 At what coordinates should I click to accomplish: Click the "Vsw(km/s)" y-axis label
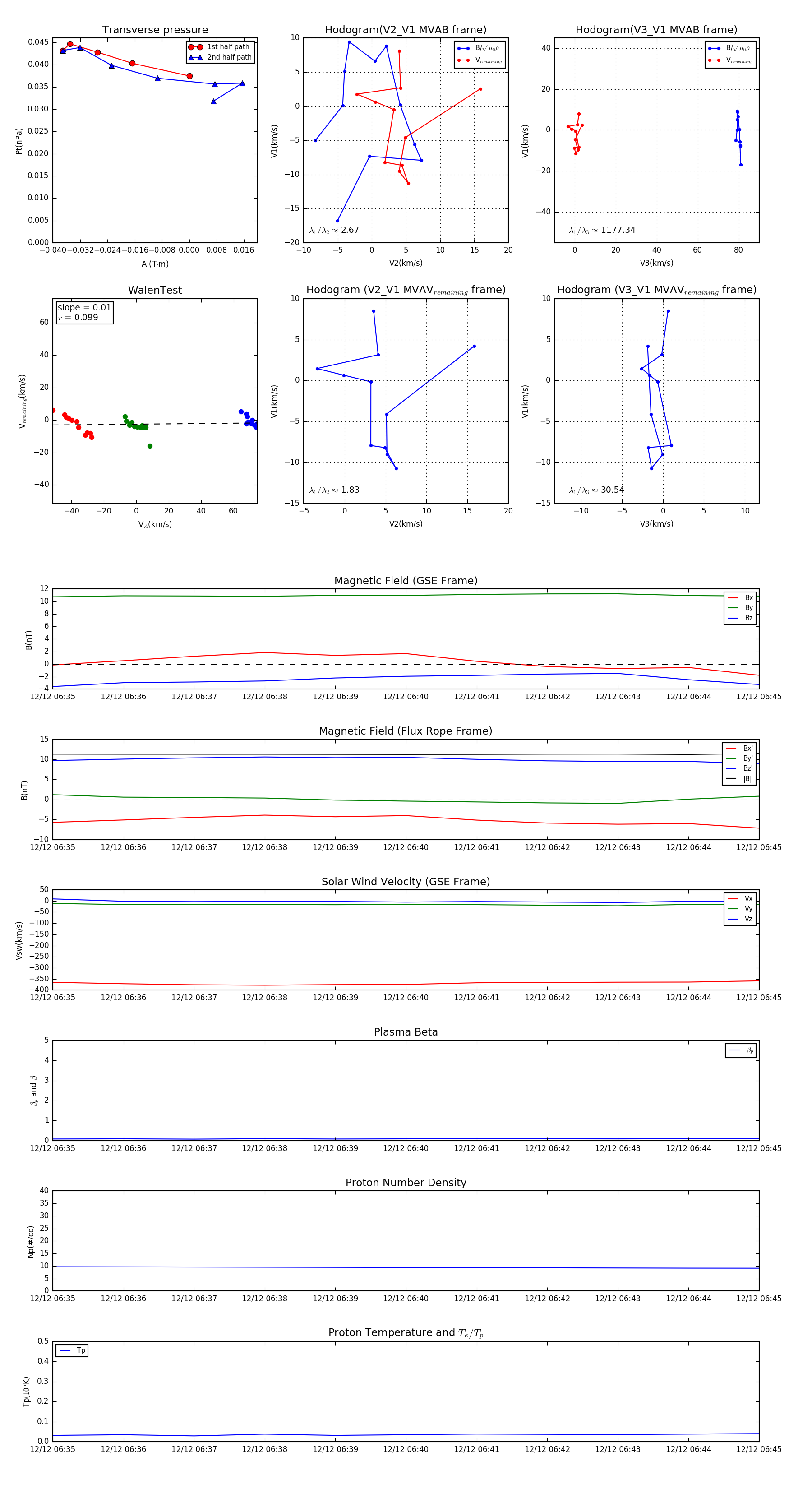(18, 941)
